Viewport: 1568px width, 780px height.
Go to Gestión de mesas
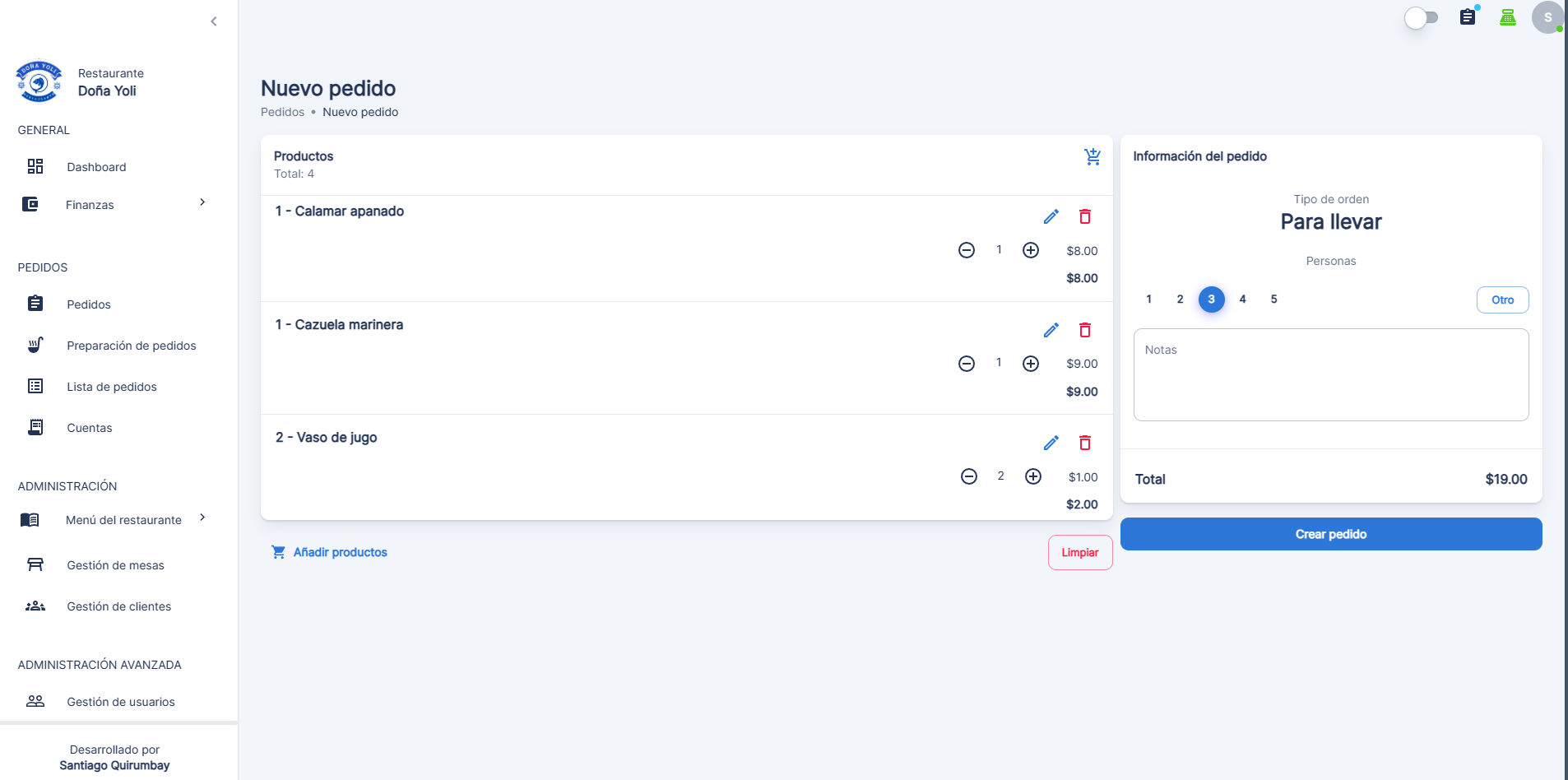[x=114, y=565]
